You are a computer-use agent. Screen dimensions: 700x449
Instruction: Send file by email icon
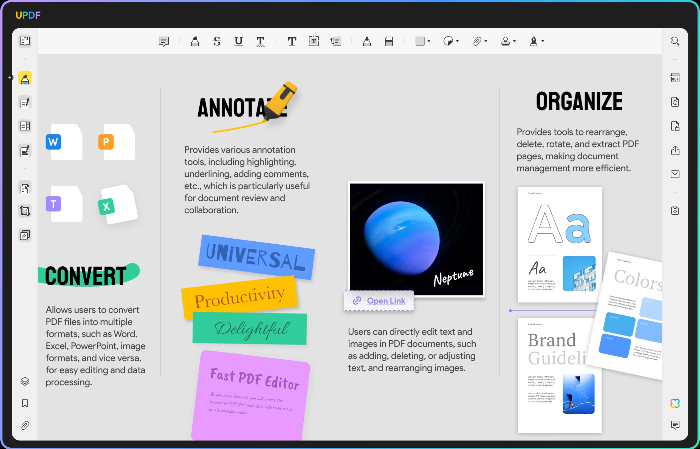click(x=675, y=174)
